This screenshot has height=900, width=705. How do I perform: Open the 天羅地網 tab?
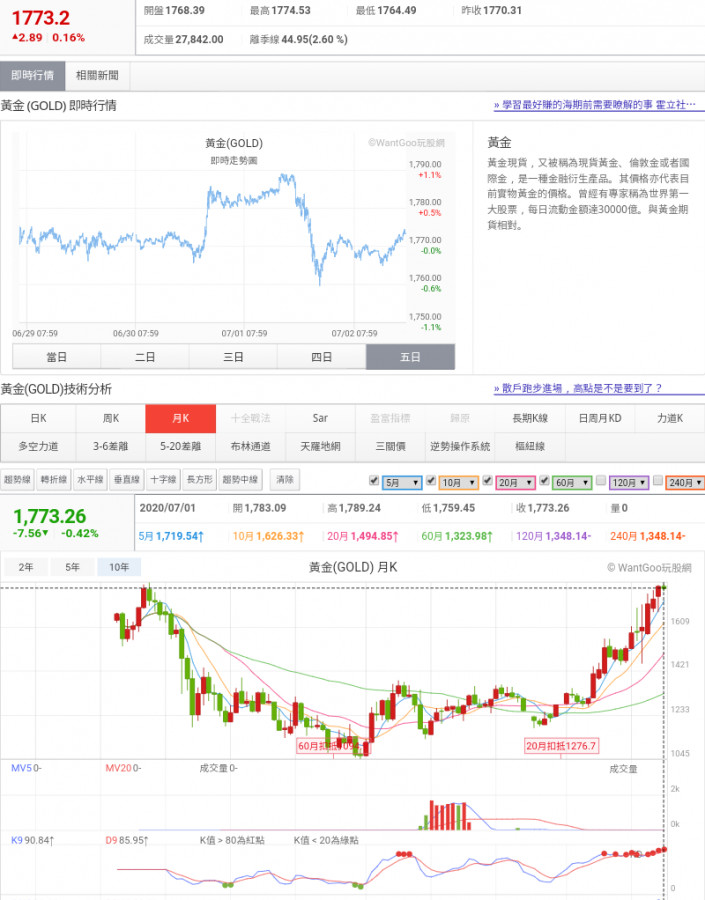(320, 447)
